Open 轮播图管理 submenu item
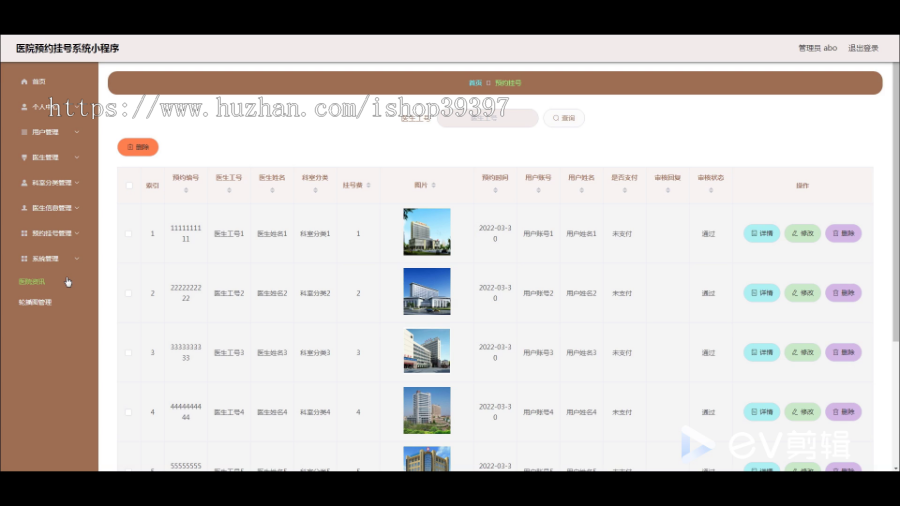The height and width of the screenshot is (506, 900). (x=35, y=302)
